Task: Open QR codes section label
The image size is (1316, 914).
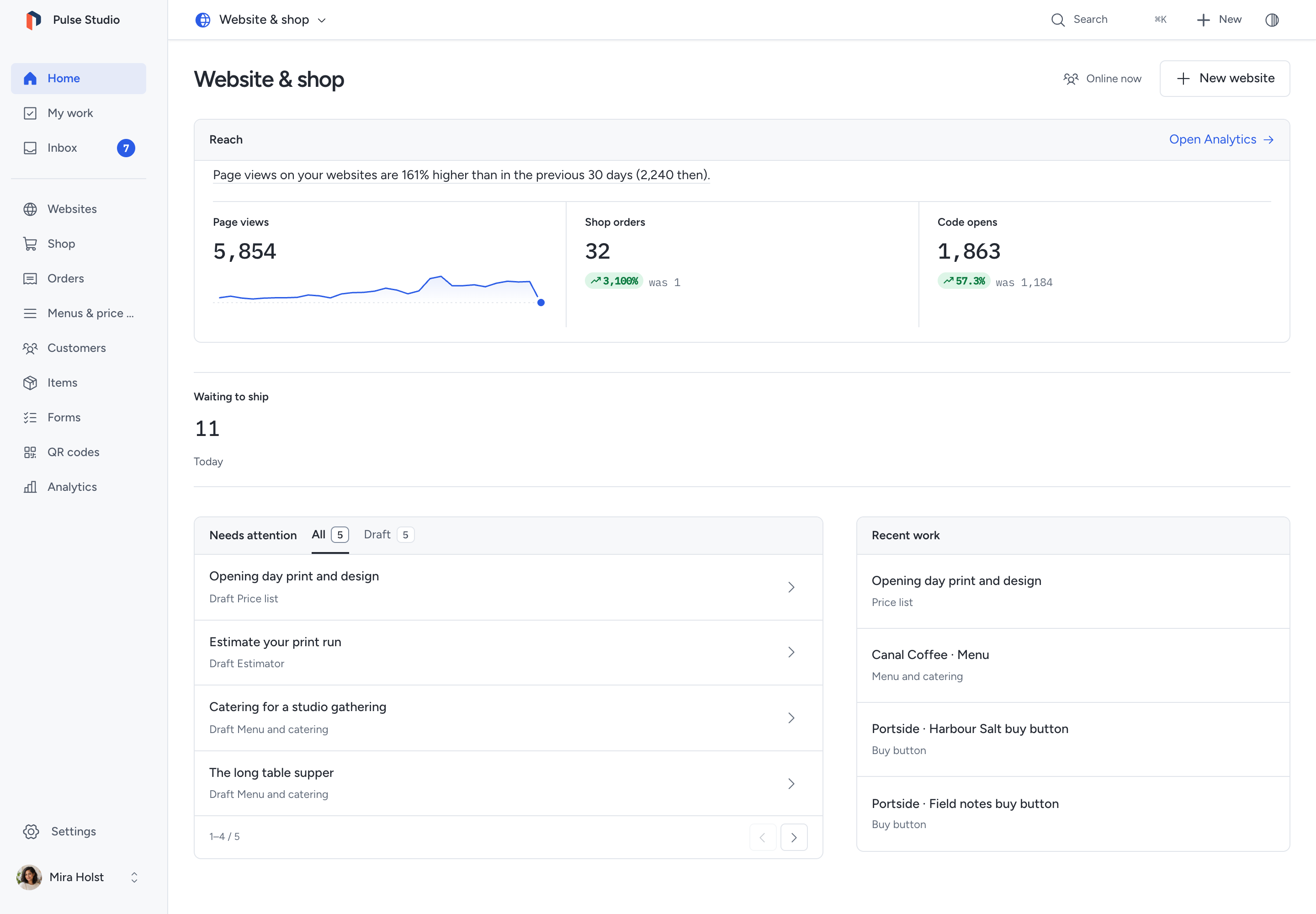Action: (x=73, y=452)
